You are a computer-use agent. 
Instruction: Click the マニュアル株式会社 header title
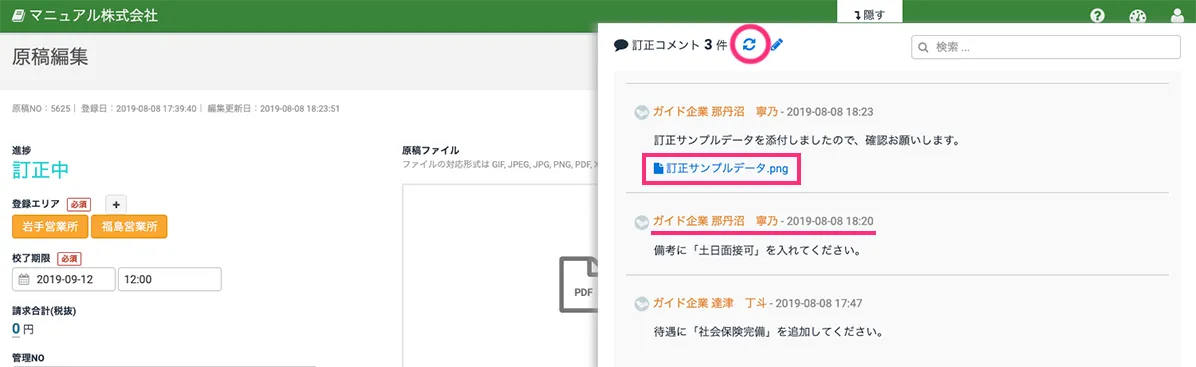tap(94, 15)
